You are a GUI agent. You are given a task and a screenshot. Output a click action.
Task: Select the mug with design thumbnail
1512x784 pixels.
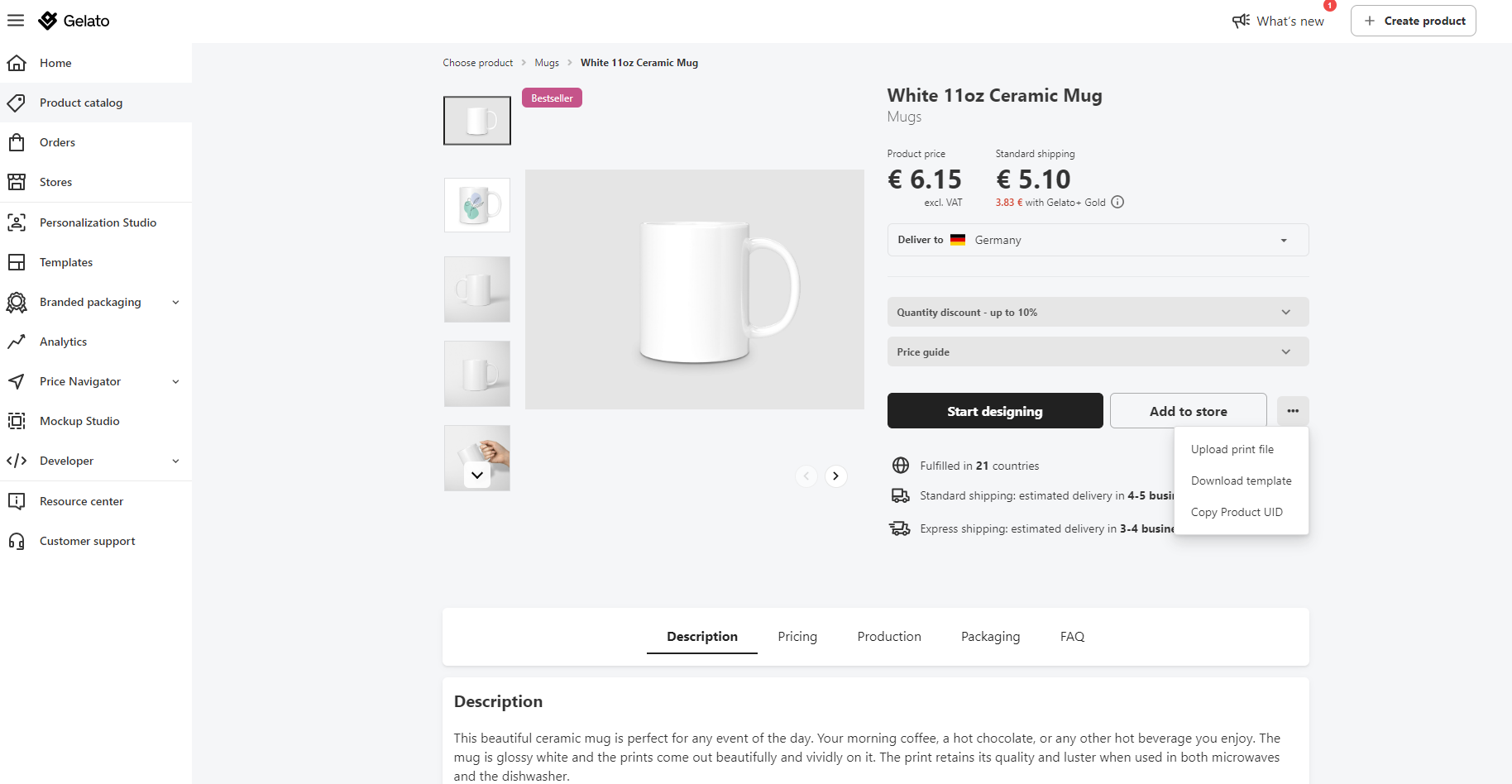coord(477,205)
